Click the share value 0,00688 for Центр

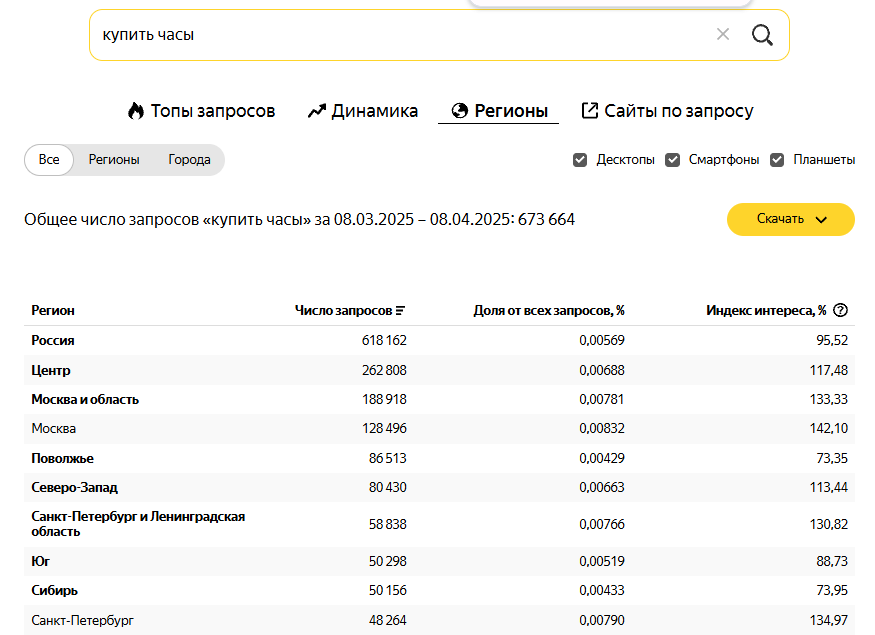pos(602,370)
